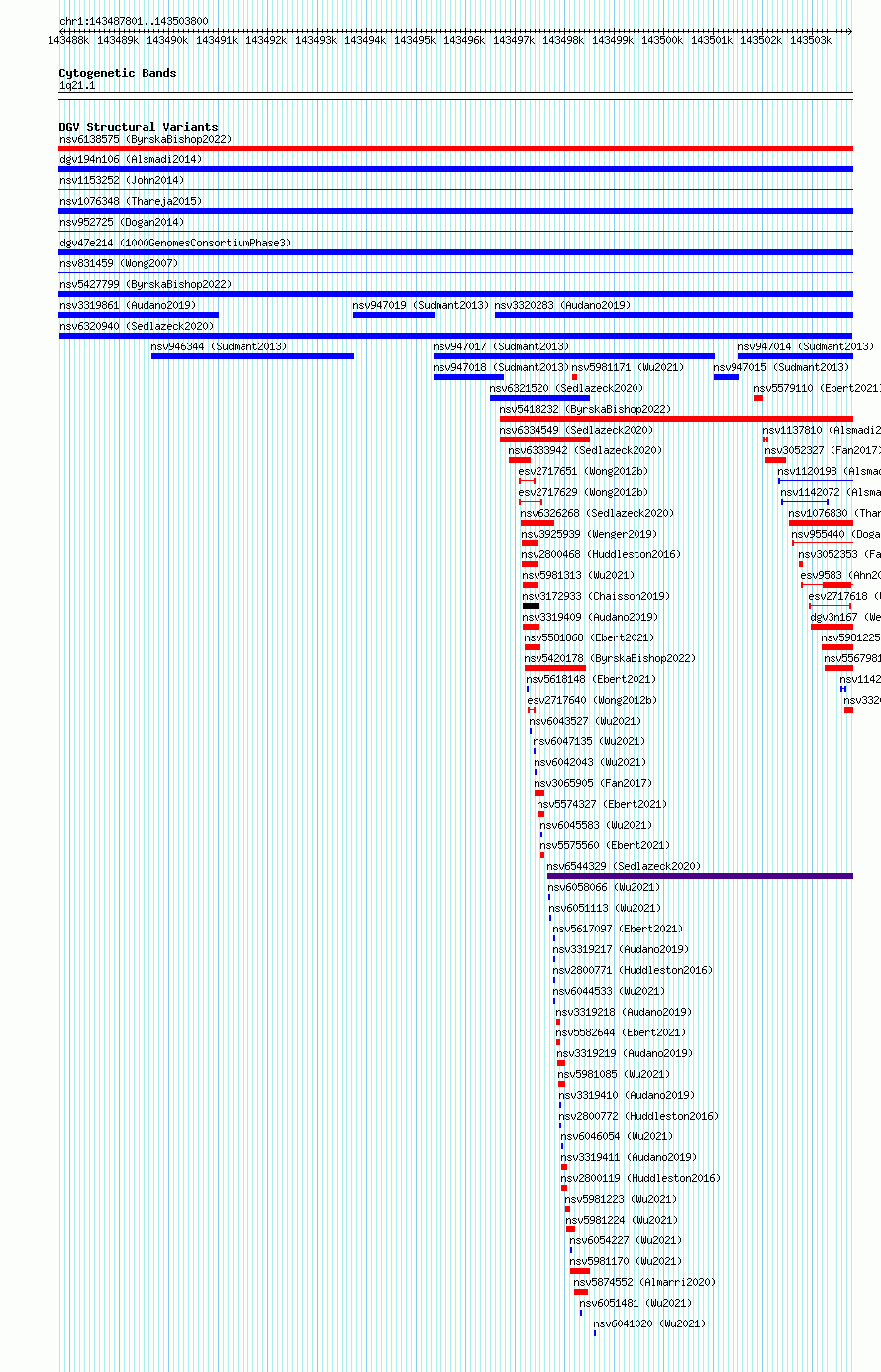Viewport: 881px width, 1372px height.
Task: Click nsv5582644 (Ebert2021) label
Action: point(622,1032)
